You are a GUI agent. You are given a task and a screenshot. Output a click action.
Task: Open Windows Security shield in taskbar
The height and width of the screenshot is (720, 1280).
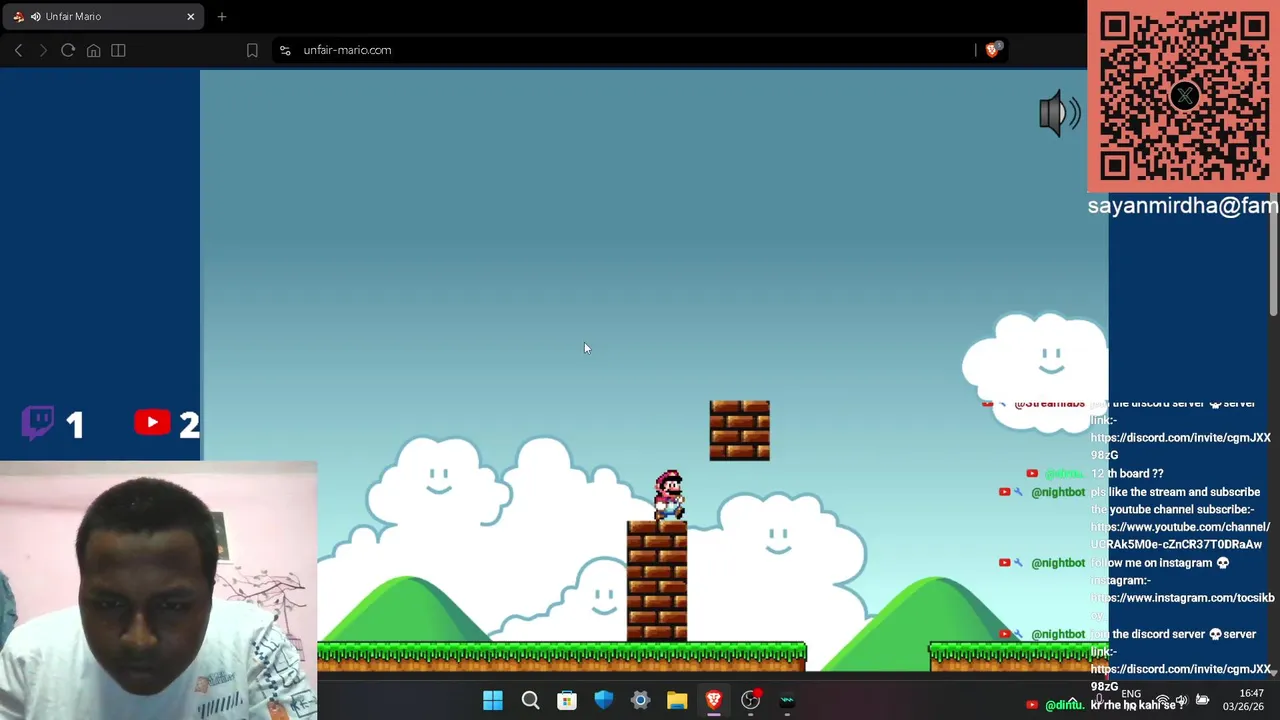603,701
